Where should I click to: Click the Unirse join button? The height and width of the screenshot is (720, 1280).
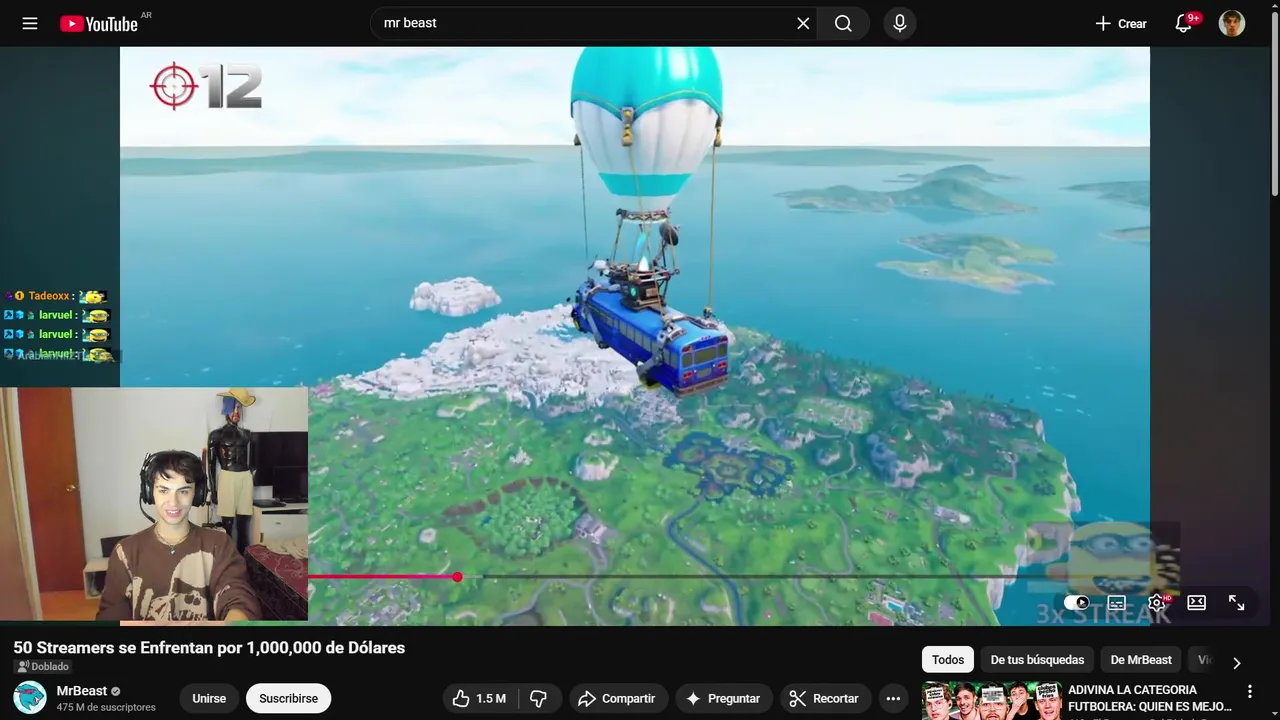pos(209,698)
